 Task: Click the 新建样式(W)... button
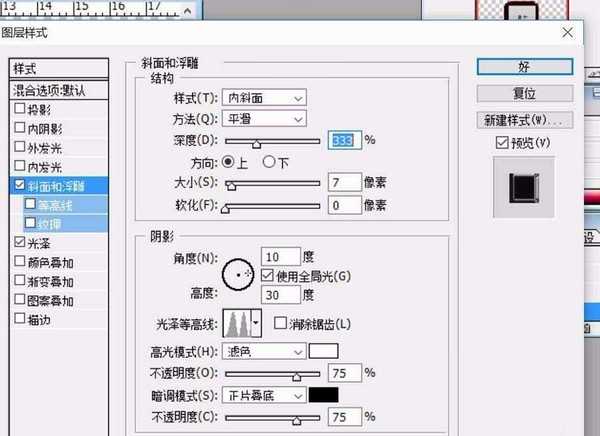pos(525,120)
